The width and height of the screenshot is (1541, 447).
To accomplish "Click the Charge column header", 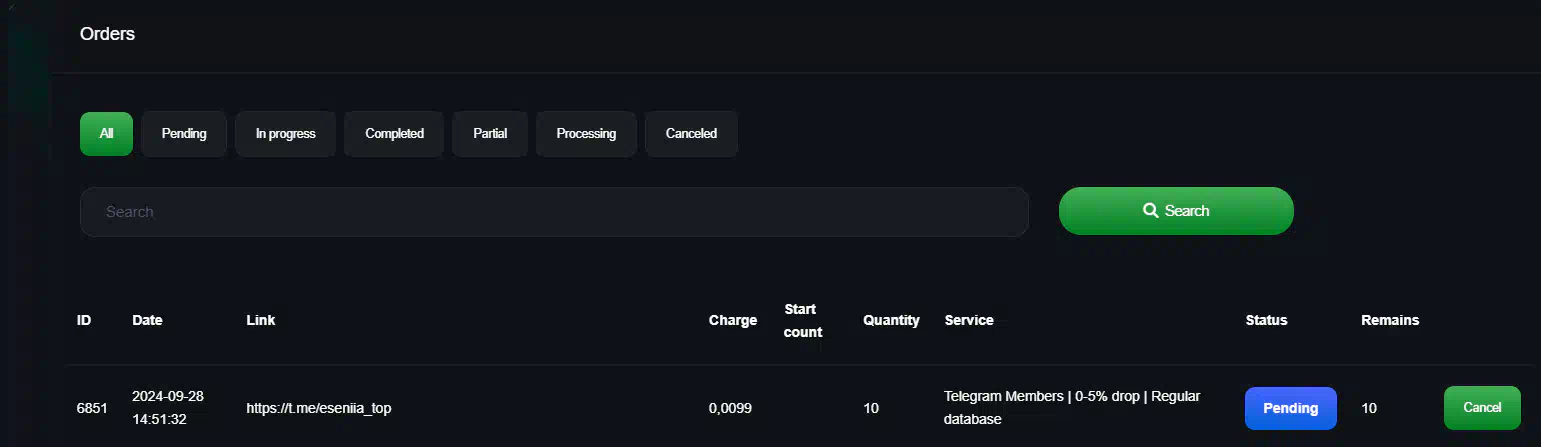I will 733,321.
